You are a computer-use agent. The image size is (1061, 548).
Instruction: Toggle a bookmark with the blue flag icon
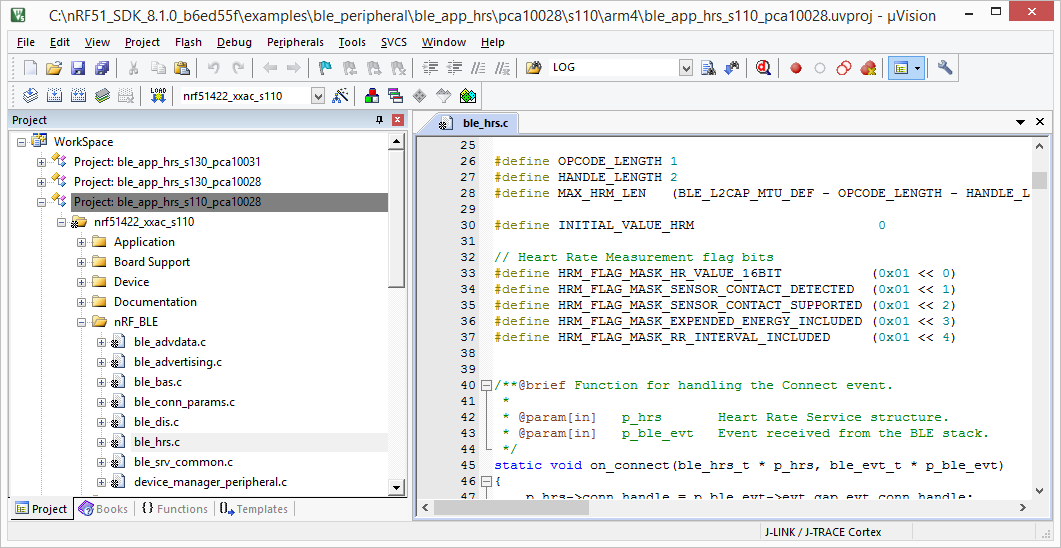tap(325, 68)
